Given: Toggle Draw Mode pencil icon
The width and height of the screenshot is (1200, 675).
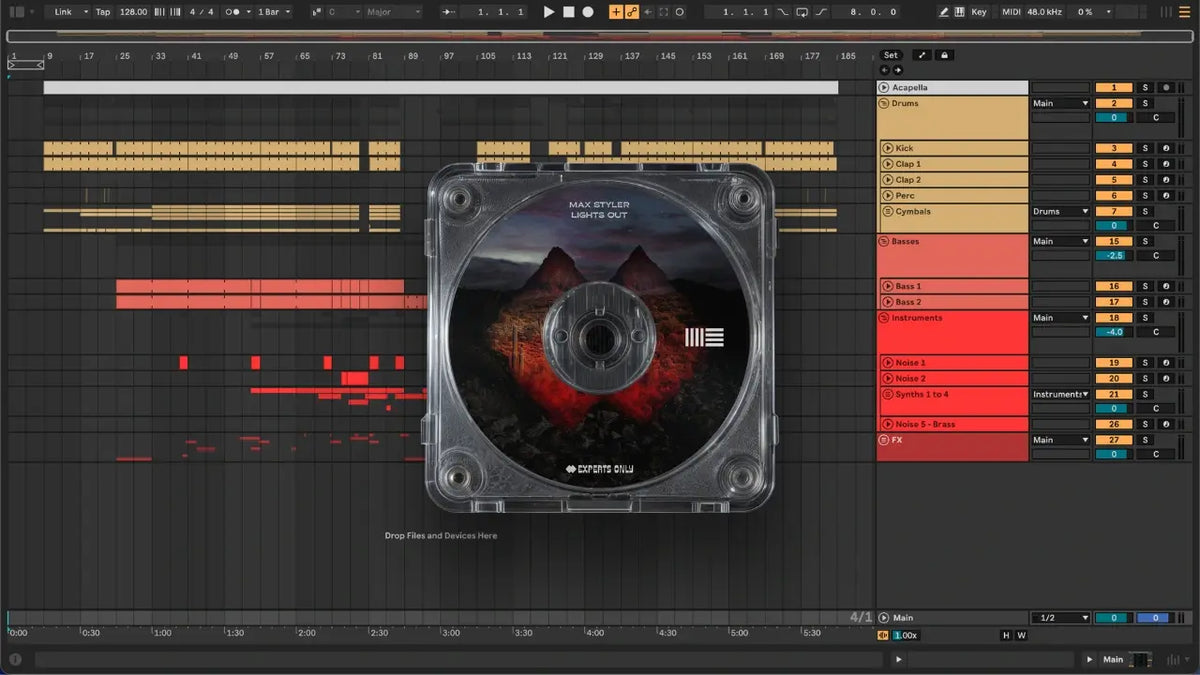Looking at the screenshot, I should 944,12.
